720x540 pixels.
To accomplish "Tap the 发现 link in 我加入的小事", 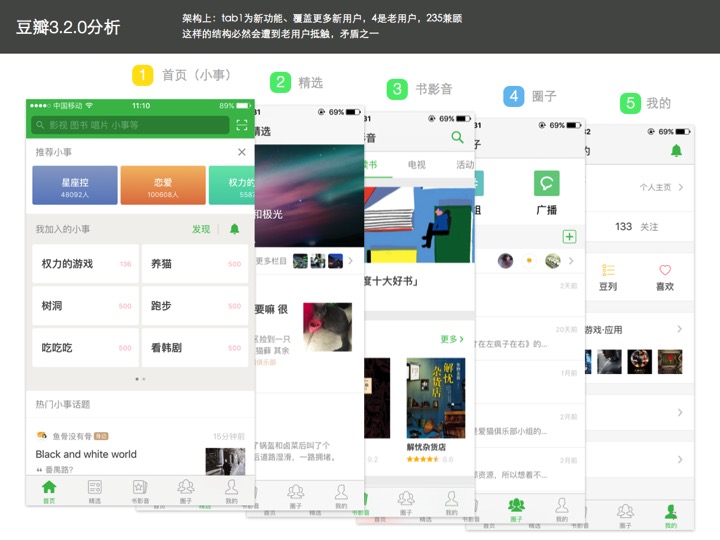I will (x=201, y=229).
